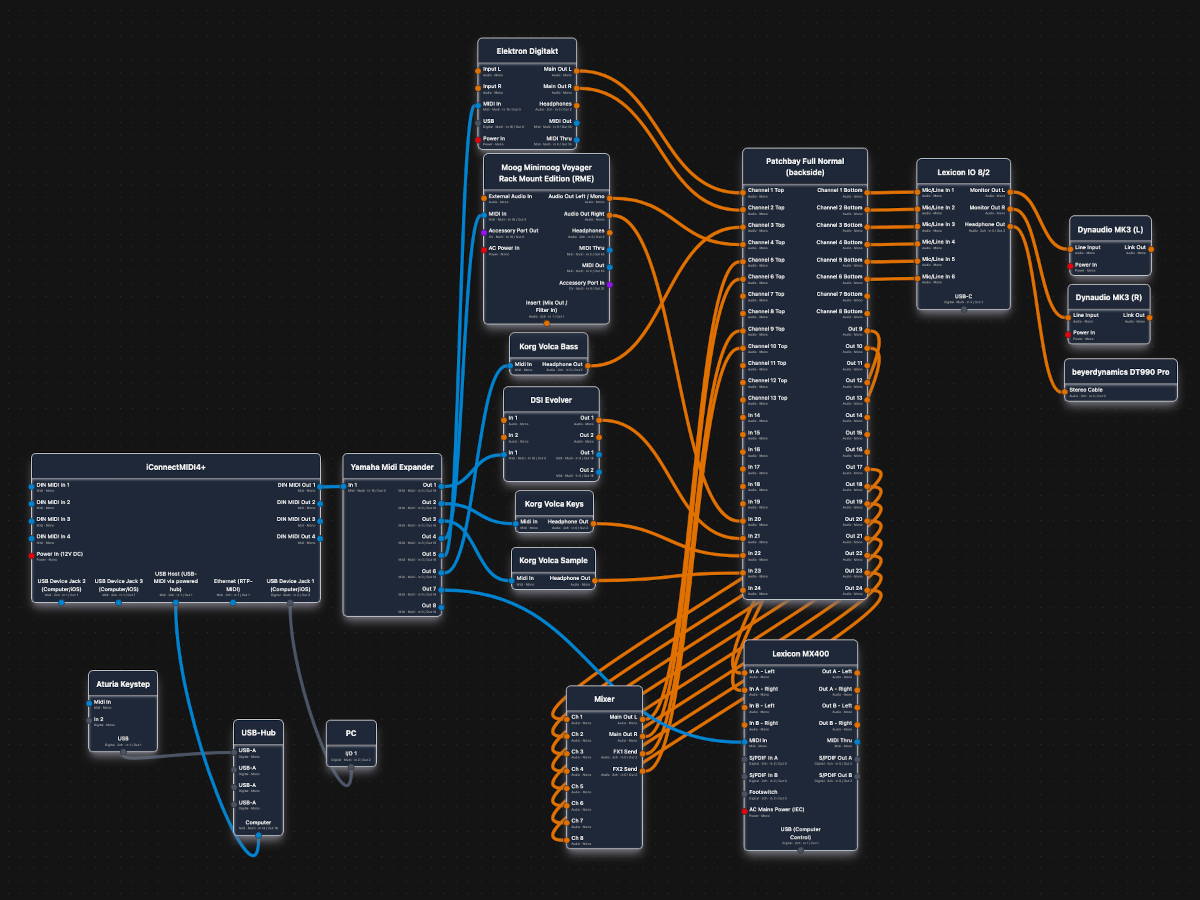This screenshot has width=1200, height=900.
Task: Click the Lexicon IO 8/2 node title
Action: click(x=962, y=171)
